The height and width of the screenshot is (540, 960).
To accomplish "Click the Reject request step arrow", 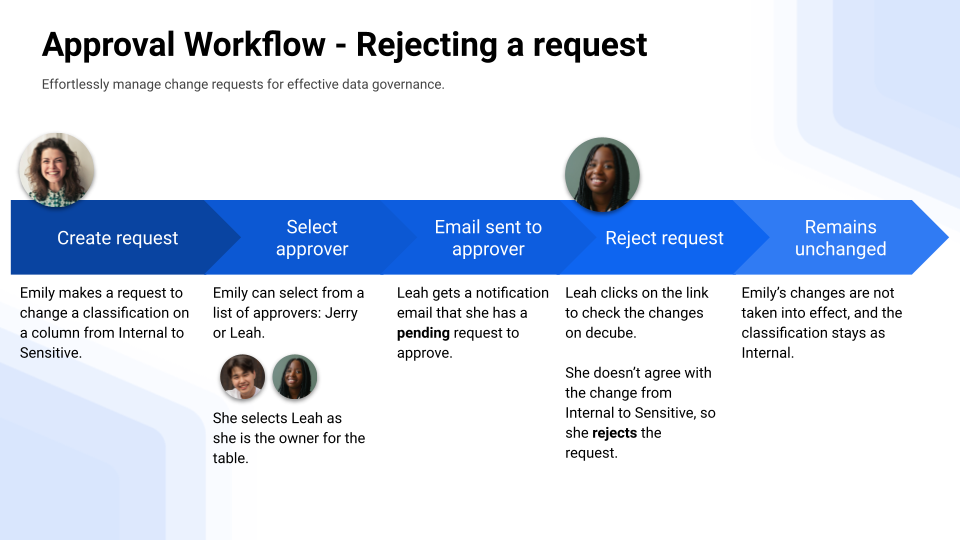I will click(664, 238).
